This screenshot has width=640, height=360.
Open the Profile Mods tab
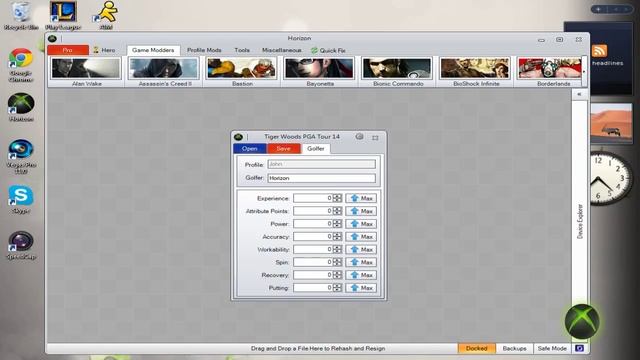click(x=204, y=50)
